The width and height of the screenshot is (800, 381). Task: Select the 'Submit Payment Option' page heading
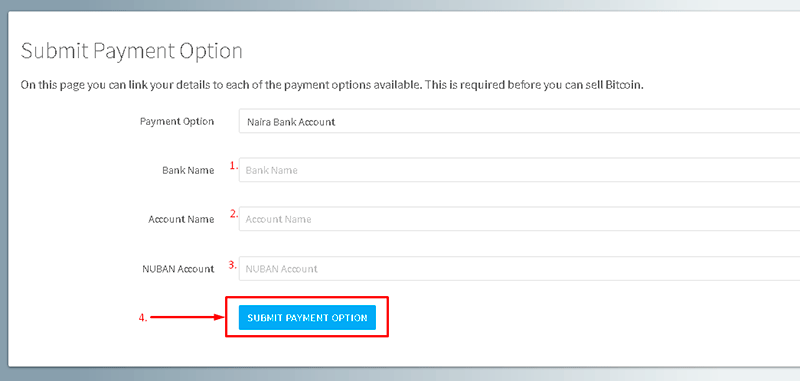(x=131, y=52)
